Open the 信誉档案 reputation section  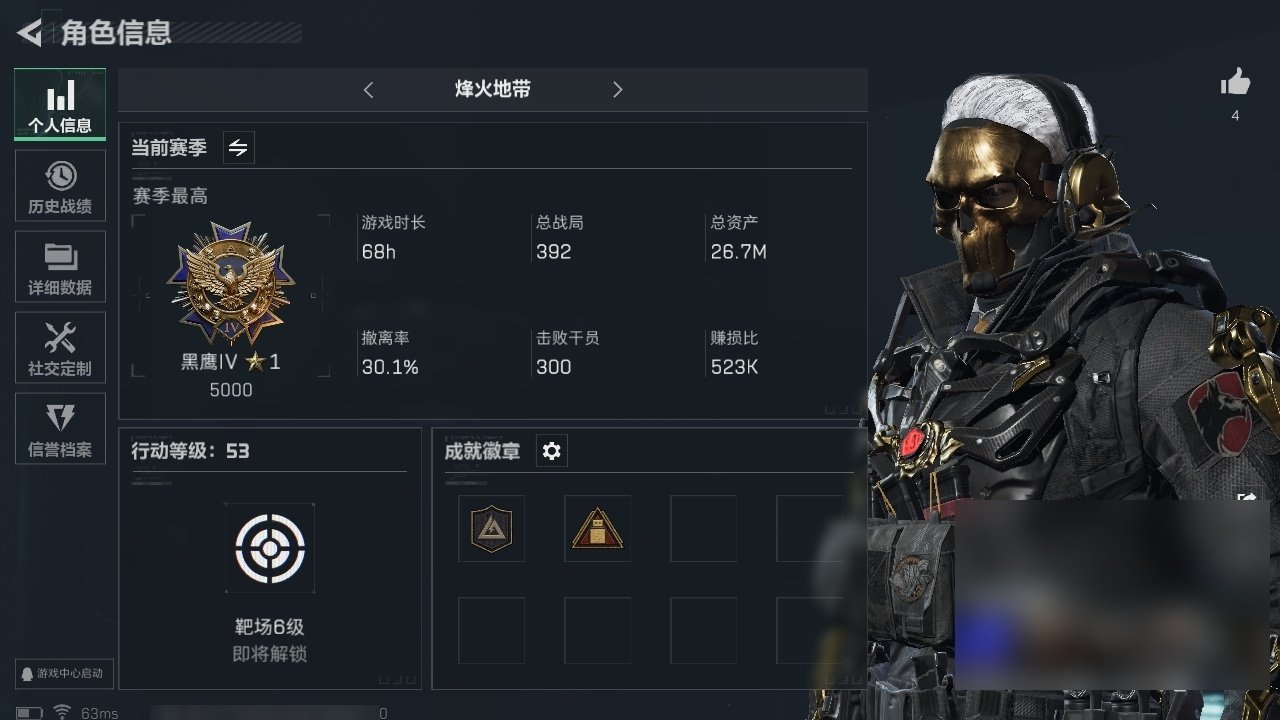tap(60, 428)
